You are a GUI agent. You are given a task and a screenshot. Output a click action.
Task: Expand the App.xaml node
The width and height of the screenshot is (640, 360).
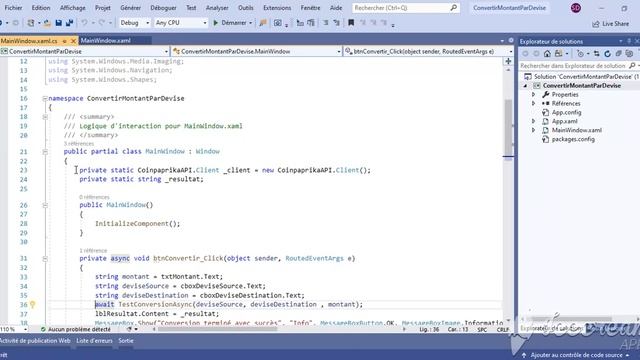coord(533,121)
